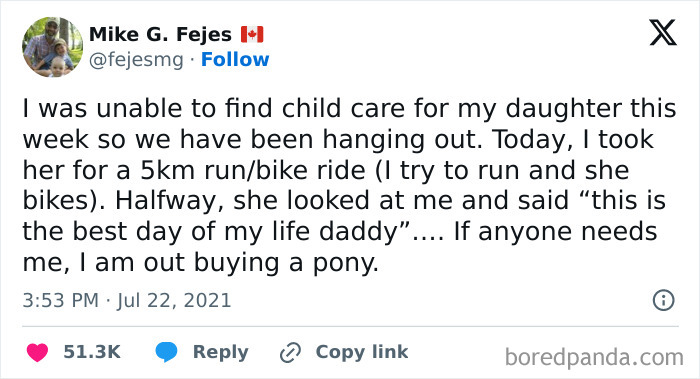Screen dimensions: 700x379
Task: Click the blue reply speech bubble icon
Action: tap(166, 352)
